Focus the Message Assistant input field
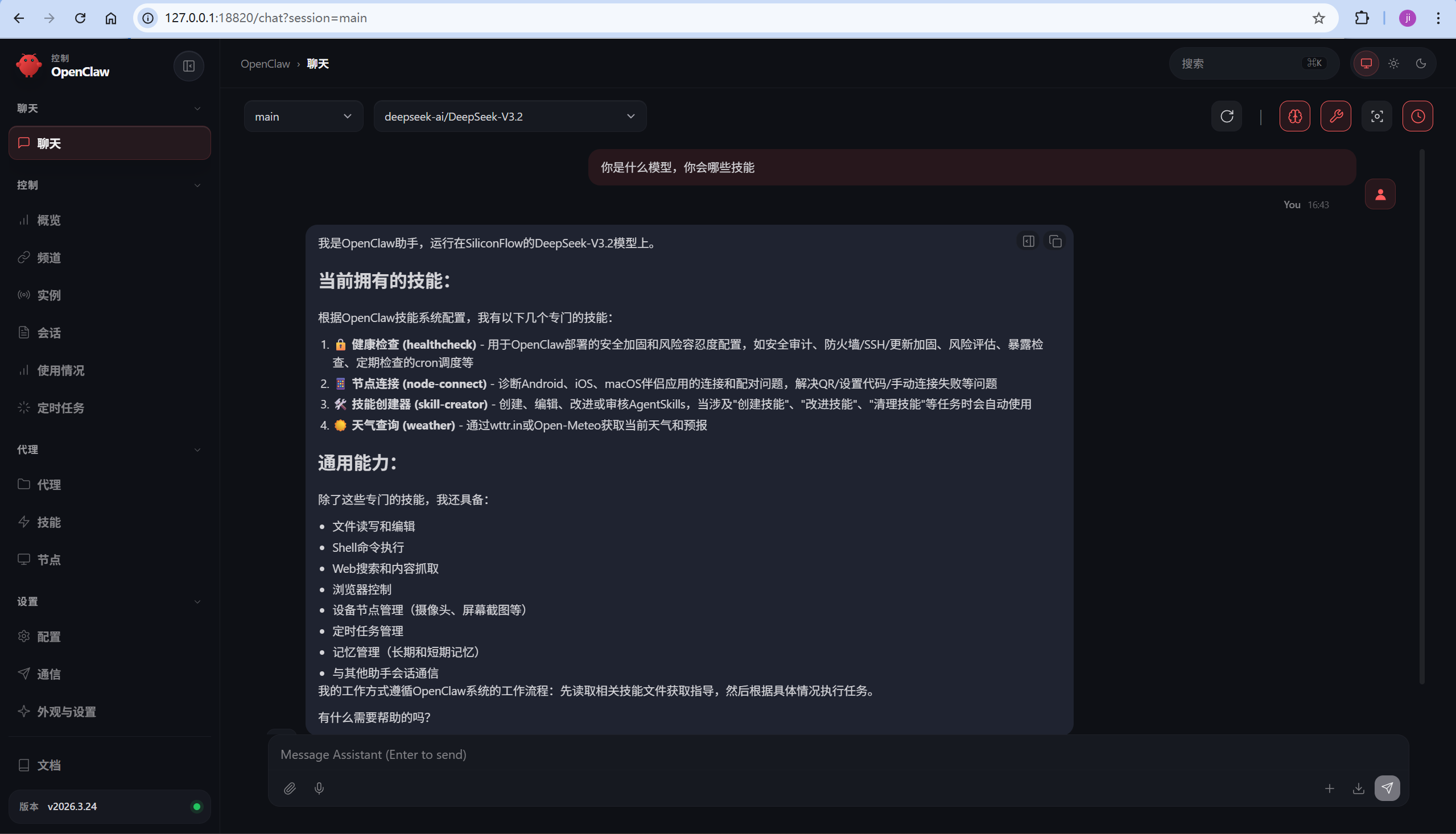Screen dimensions: 1456x834 coord(802,754)
